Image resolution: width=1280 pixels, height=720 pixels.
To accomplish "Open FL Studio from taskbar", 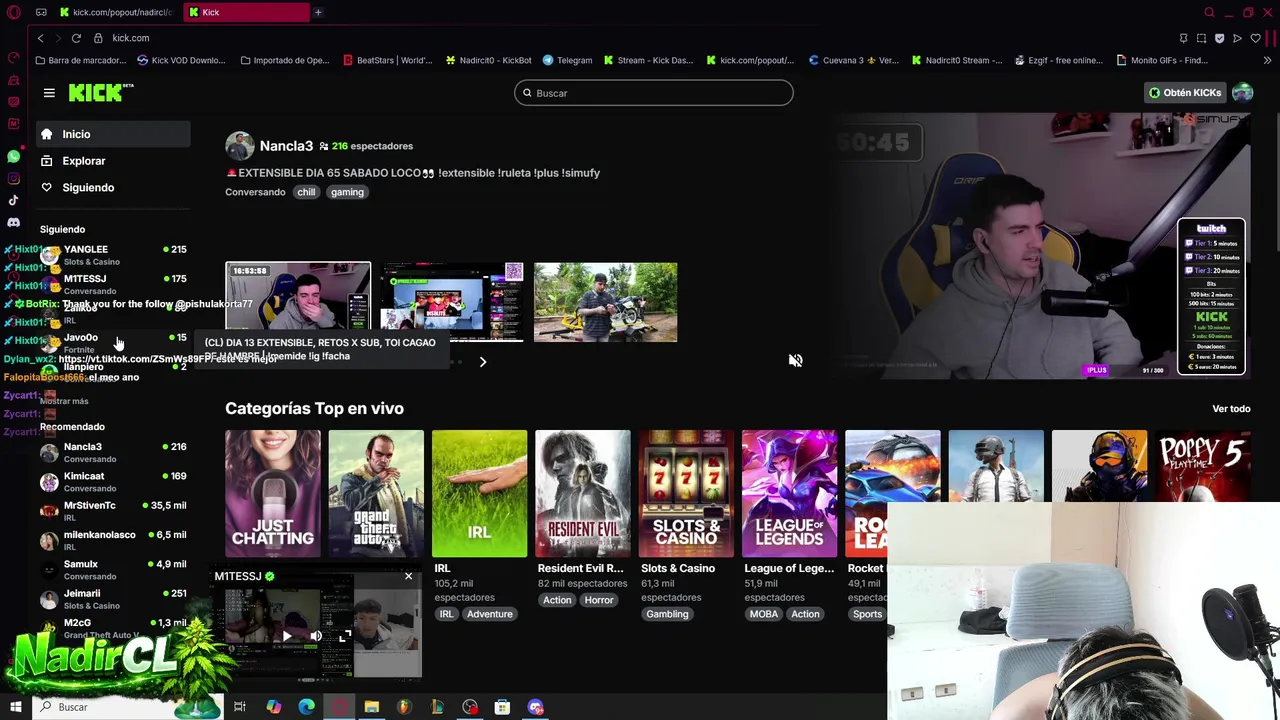I will coord(404,707).
